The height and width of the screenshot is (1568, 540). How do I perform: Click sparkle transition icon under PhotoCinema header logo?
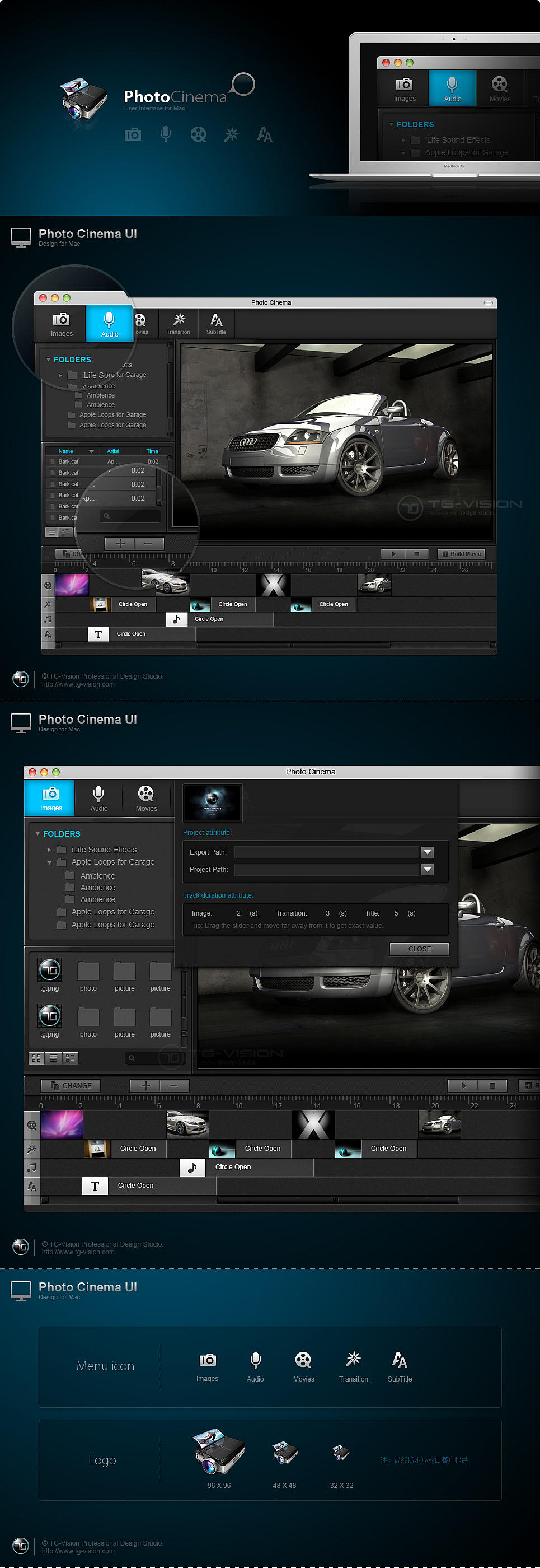click(x=231, y=134)
